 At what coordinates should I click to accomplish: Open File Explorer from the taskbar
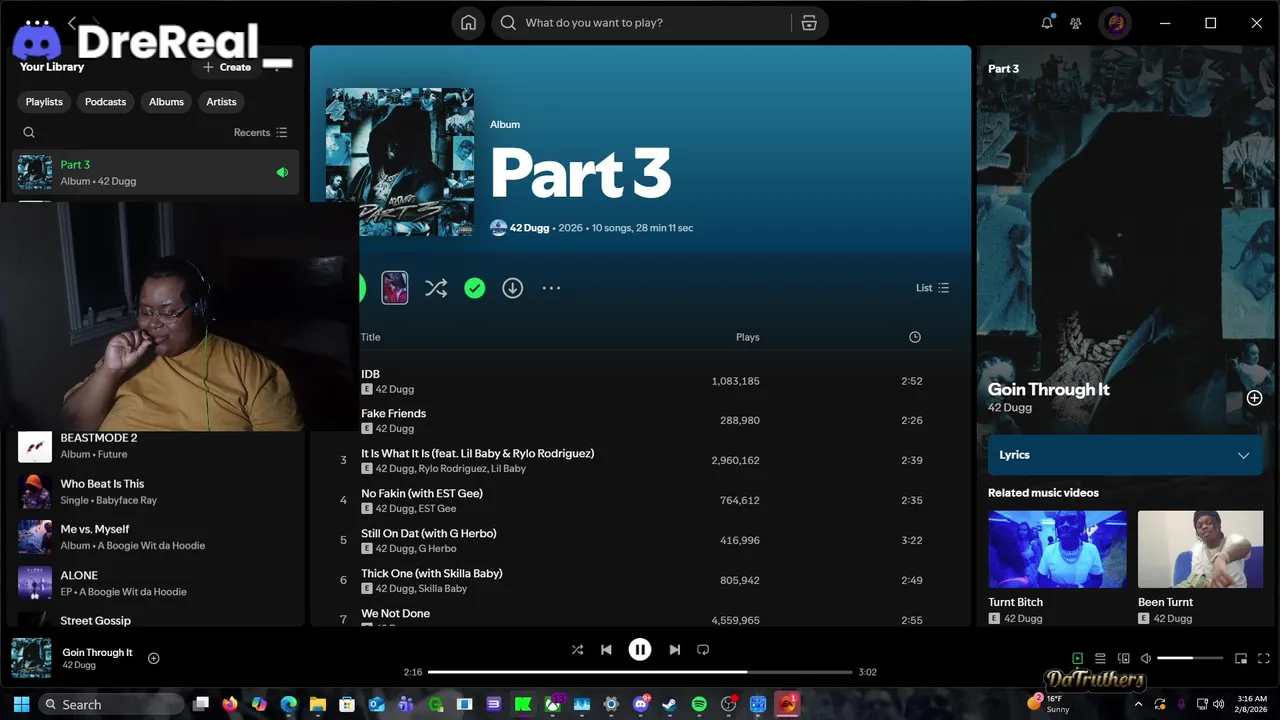[317, 704]
